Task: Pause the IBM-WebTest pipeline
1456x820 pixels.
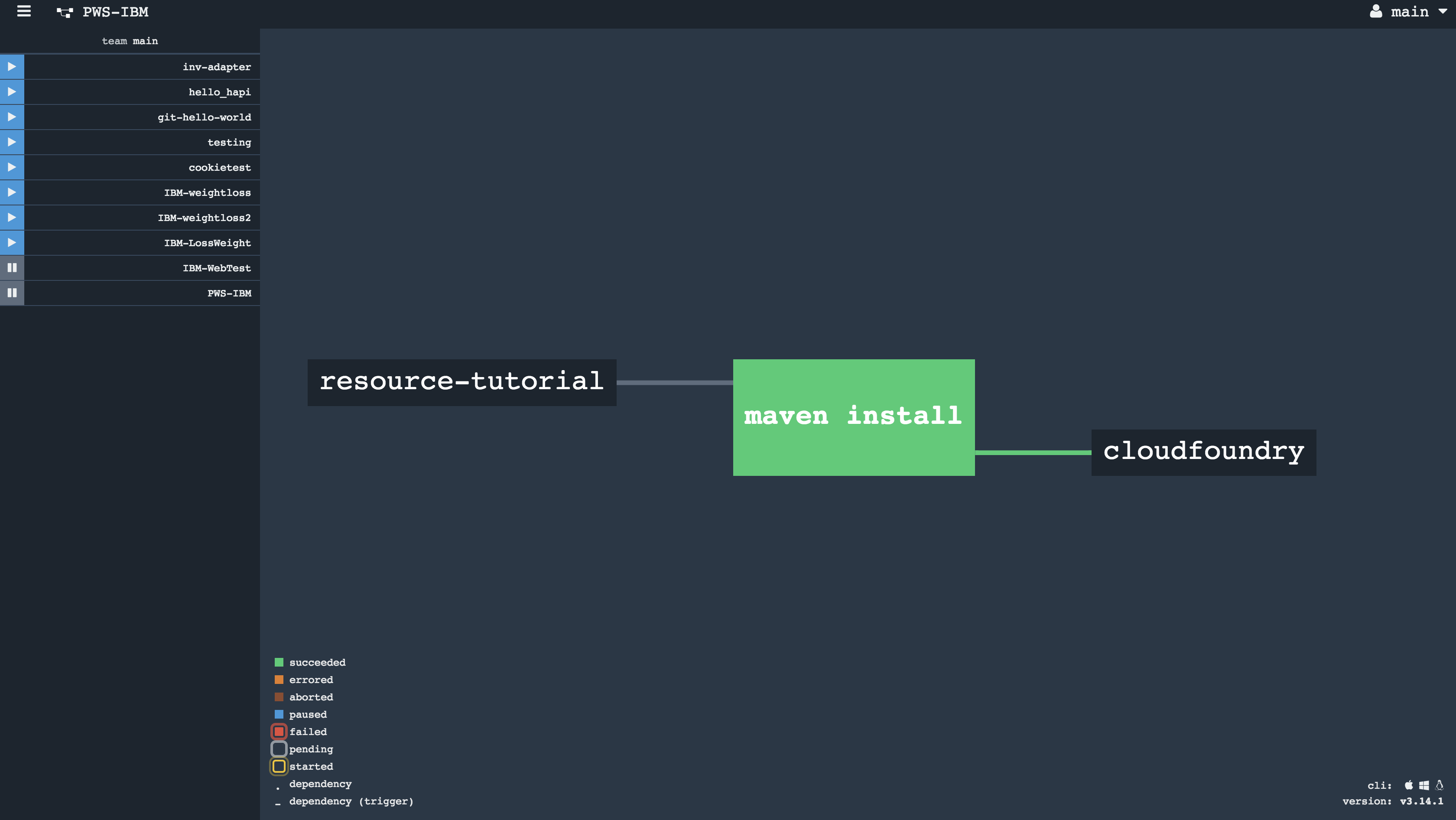Action: (x=12, y=268)
